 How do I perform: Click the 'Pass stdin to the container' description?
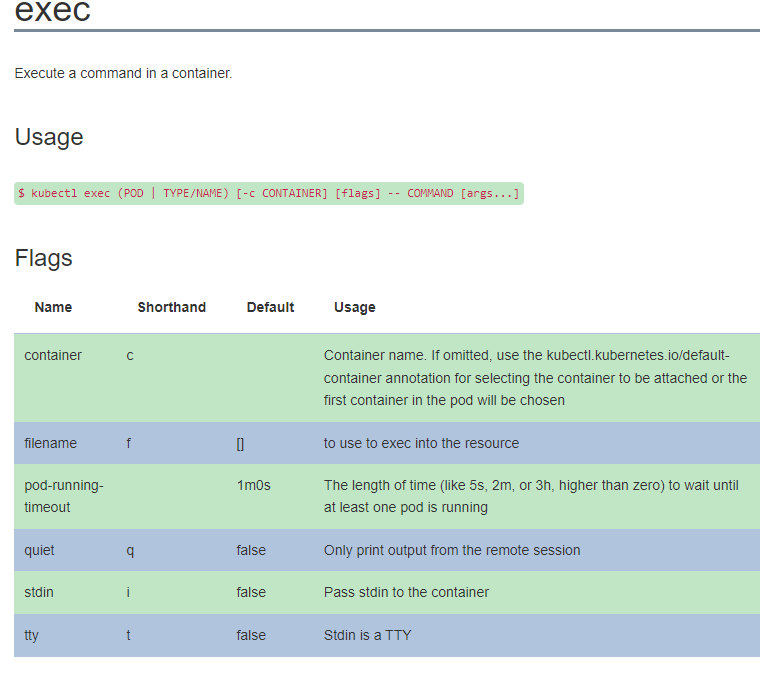click(406, 592)
